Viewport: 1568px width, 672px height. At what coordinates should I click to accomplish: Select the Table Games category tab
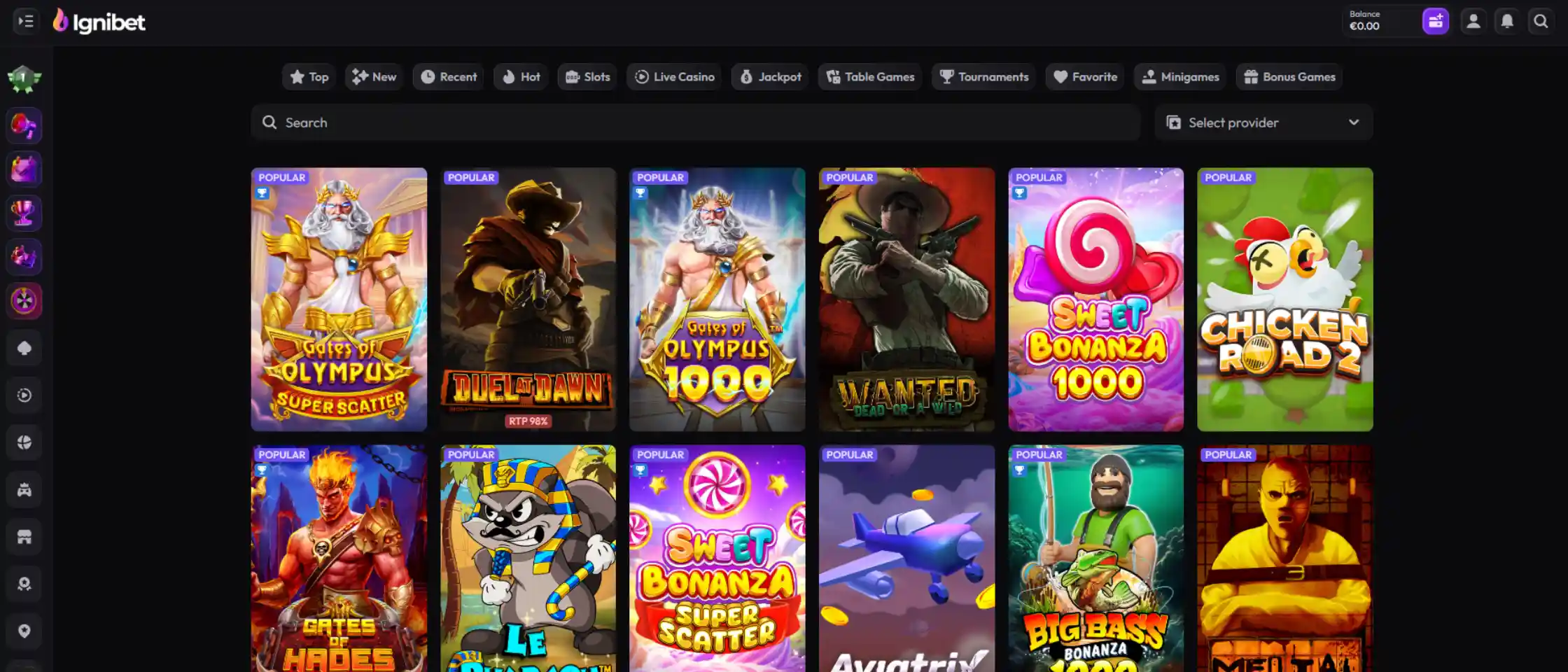pos(870,77)
